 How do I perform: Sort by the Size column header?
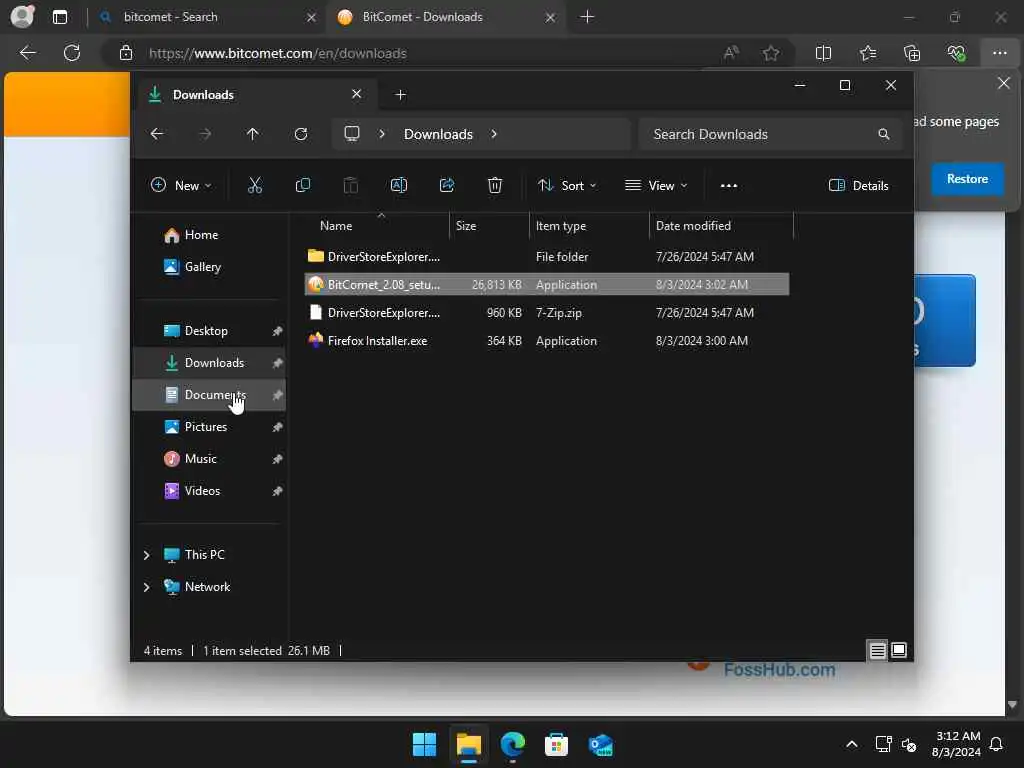coord(489,226)
